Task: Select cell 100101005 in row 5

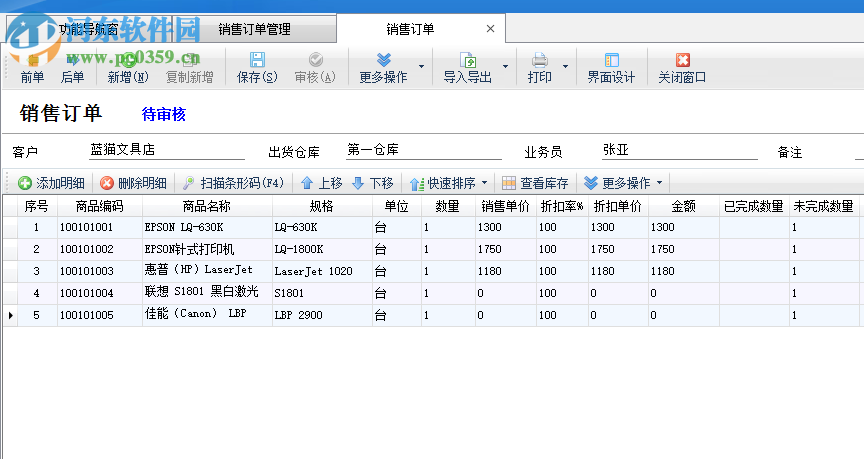Action: (x=100, y=315)
